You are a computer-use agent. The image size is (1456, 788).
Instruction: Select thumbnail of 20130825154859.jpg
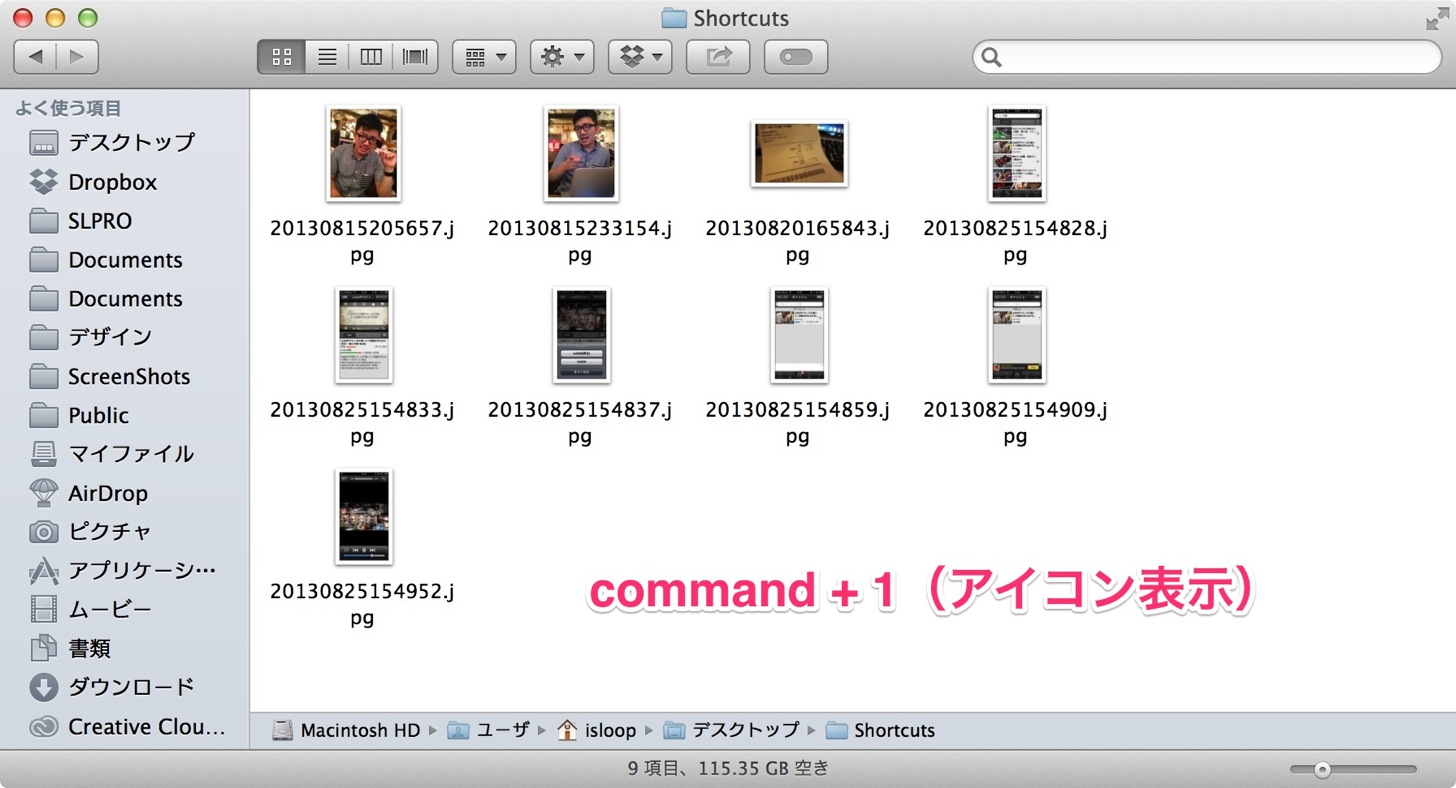(x=799, y=335)
